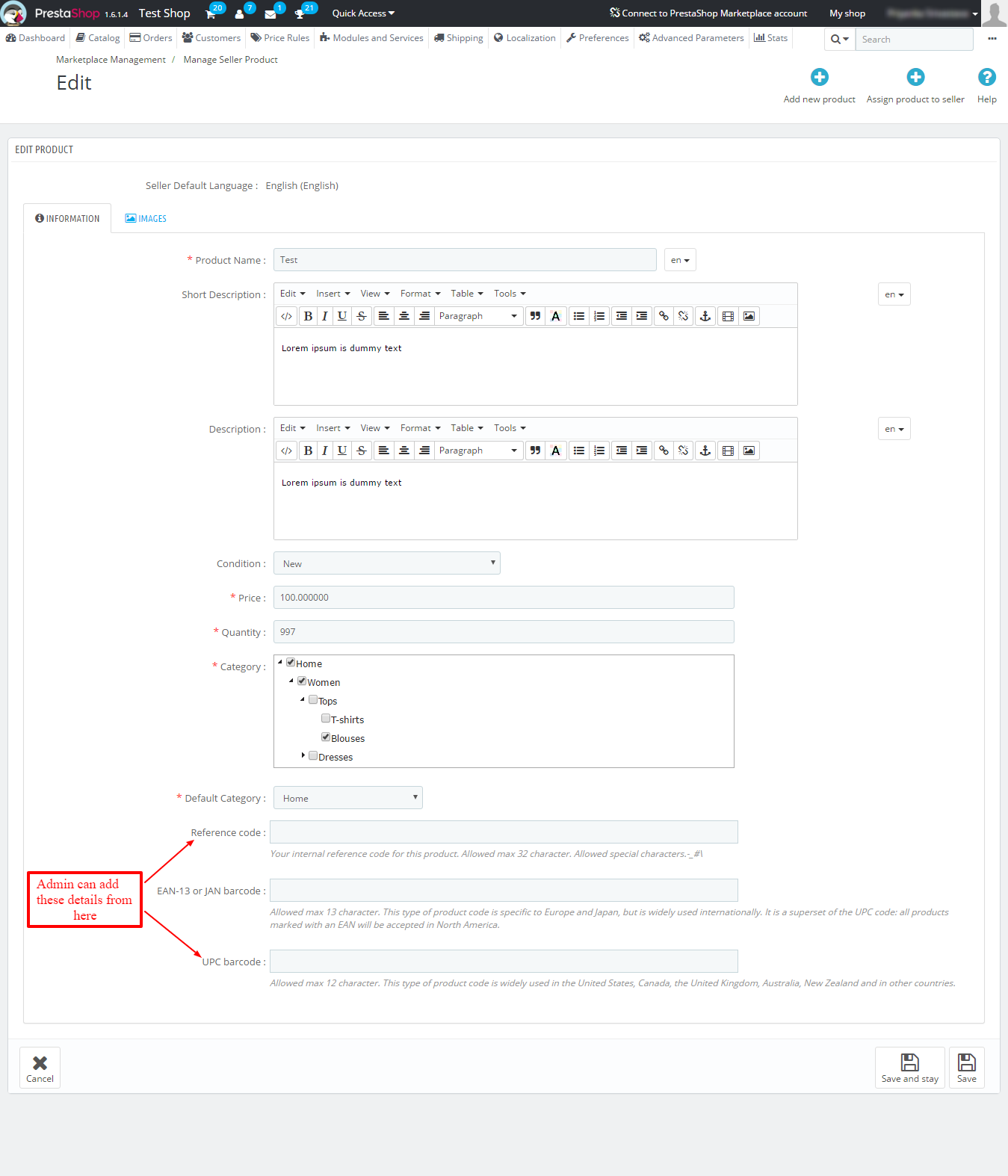Open the Modules and Services menu

(x=371, y=38)
